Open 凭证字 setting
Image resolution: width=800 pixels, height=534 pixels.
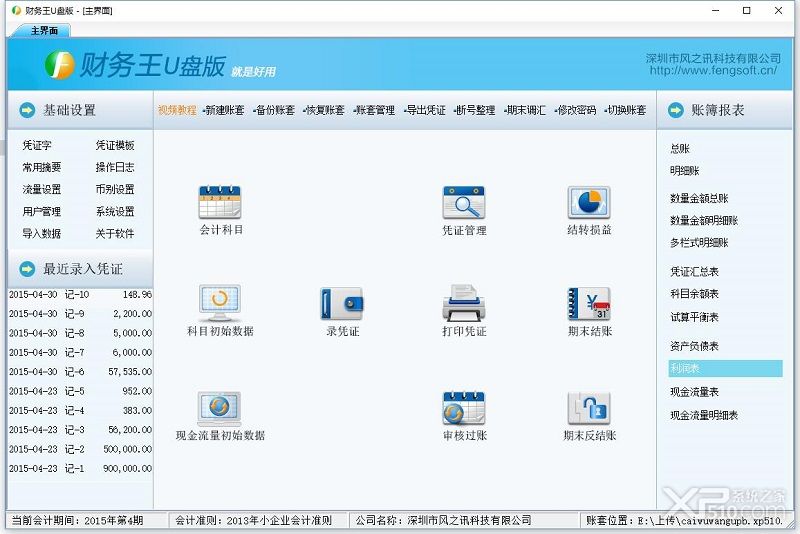click(x=37, y=145)
